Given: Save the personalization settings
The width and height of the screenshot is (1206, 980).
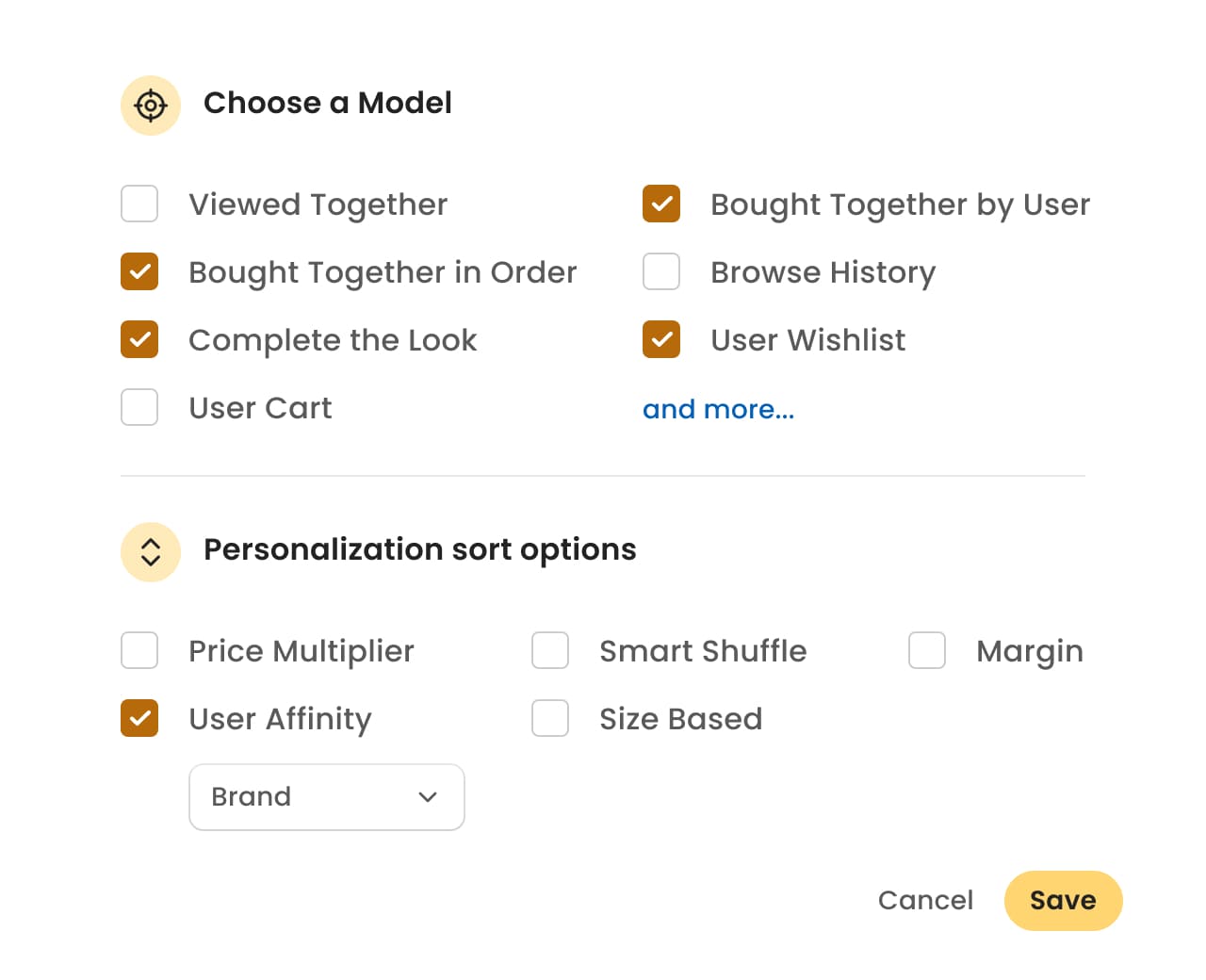Looking at the screenshot, I should point(1063,901).
